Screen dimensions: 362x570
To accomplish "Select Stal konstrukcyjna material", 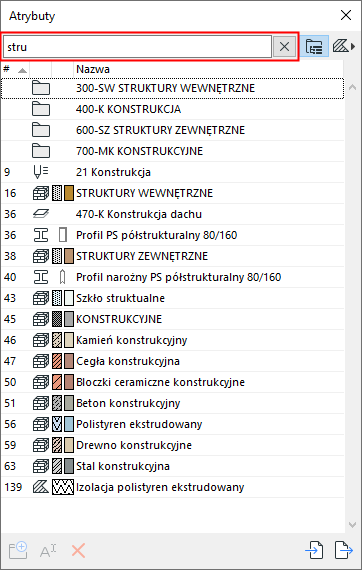I will (173, 466).
